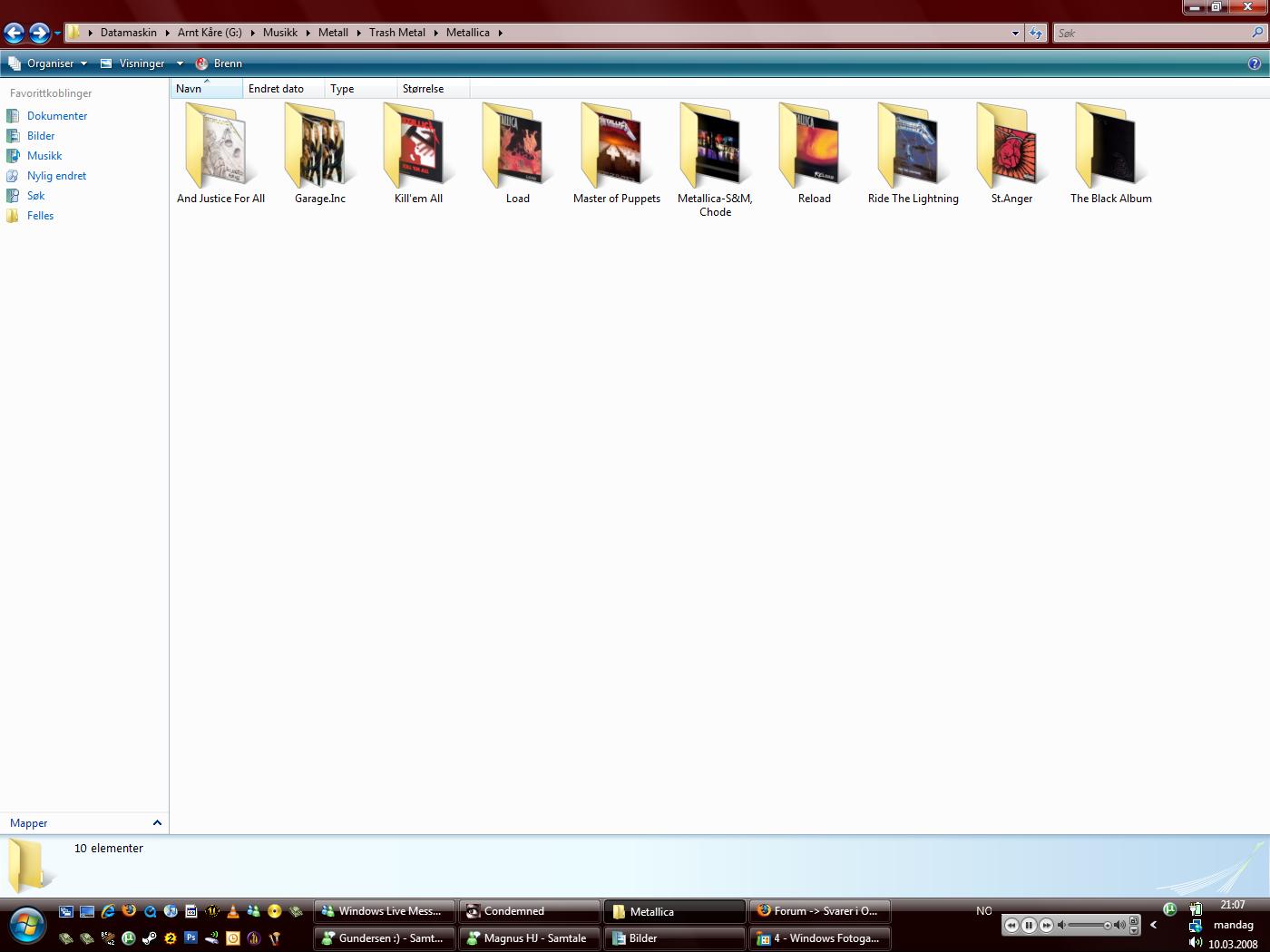Sort by the Størrelse column header
The height and width of the screenshot is (952, 1270).
coord(433,89)
